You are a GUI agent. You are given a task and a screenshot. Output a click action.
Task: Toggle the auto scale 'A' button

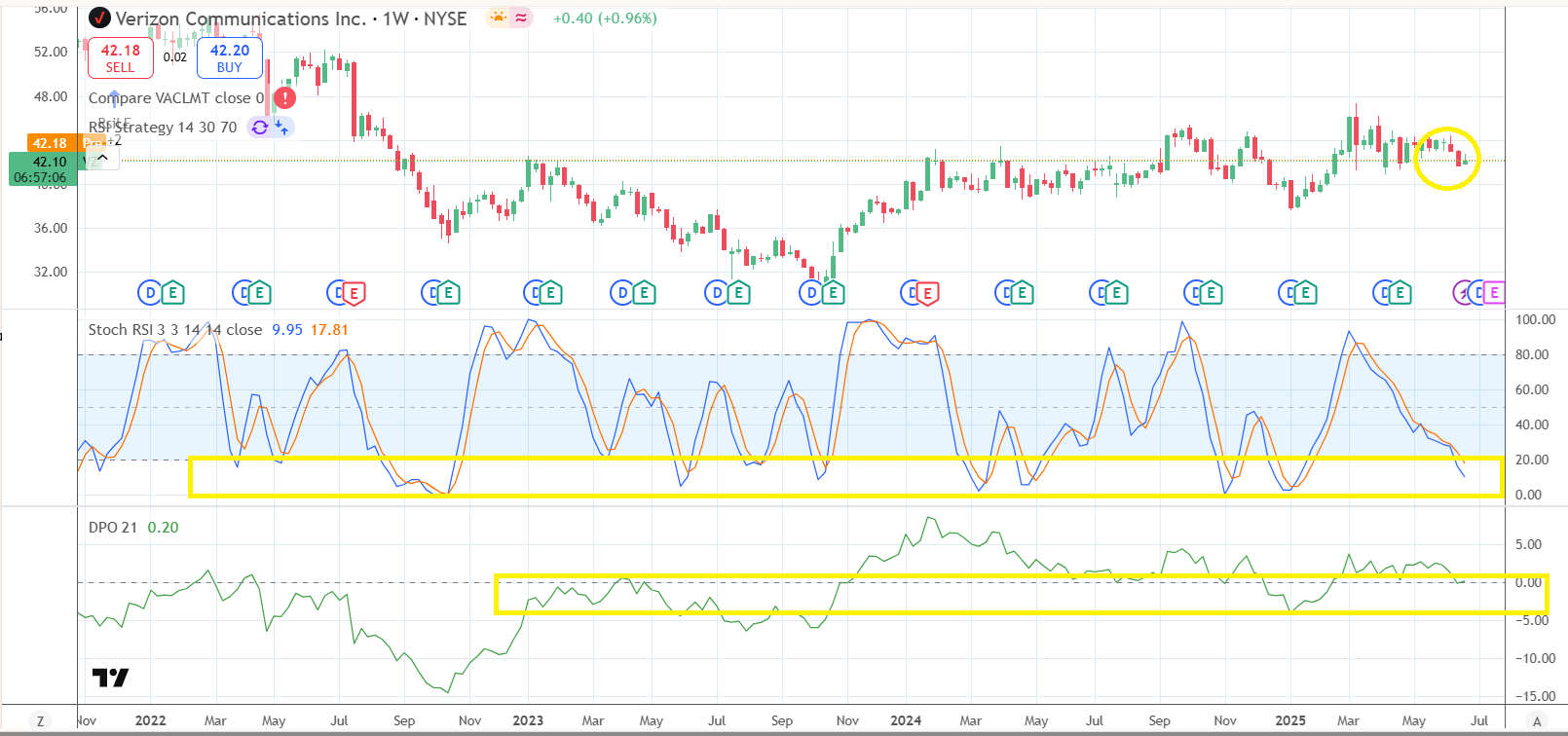(1537, 721)
